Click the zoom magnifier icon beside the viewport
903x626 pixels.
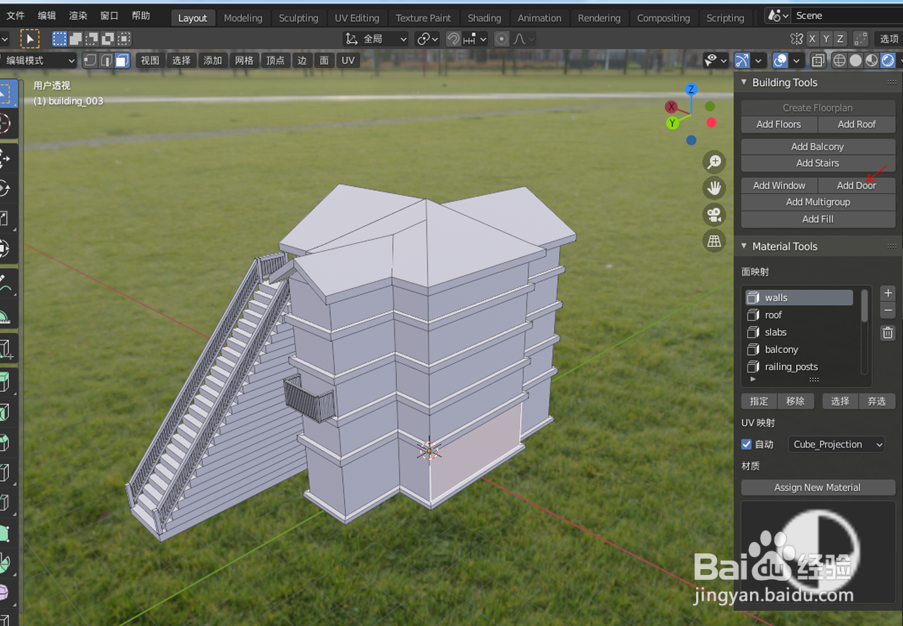coord(712,161)
